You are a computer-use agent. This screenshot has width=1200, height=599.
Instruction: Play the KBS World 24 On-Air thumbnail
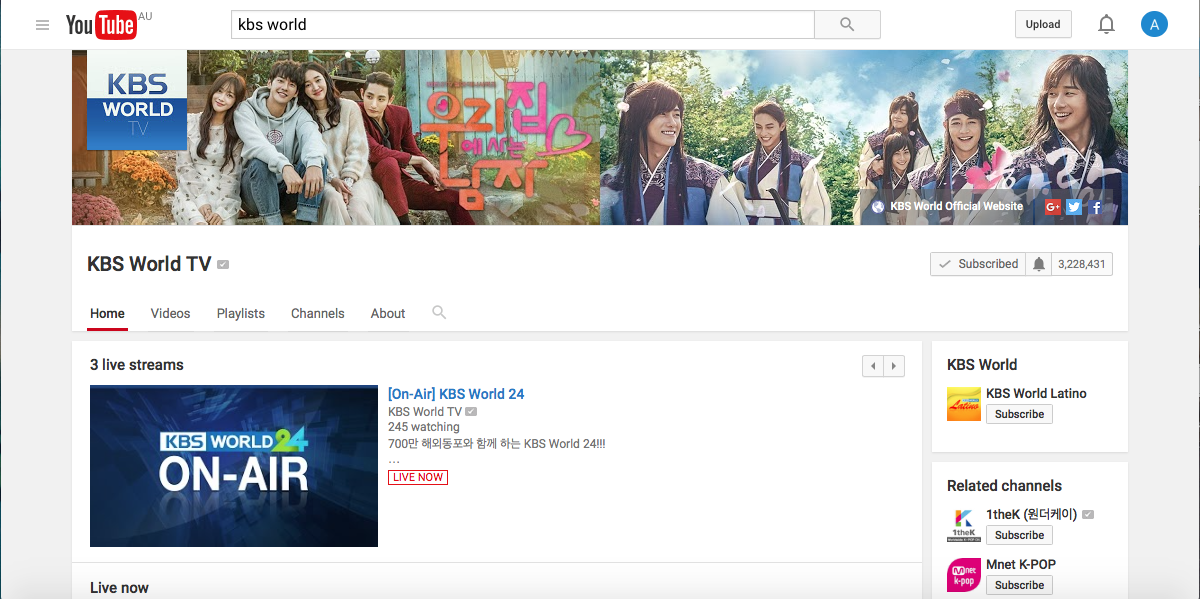pyautogui.click(x=234, y=466)
